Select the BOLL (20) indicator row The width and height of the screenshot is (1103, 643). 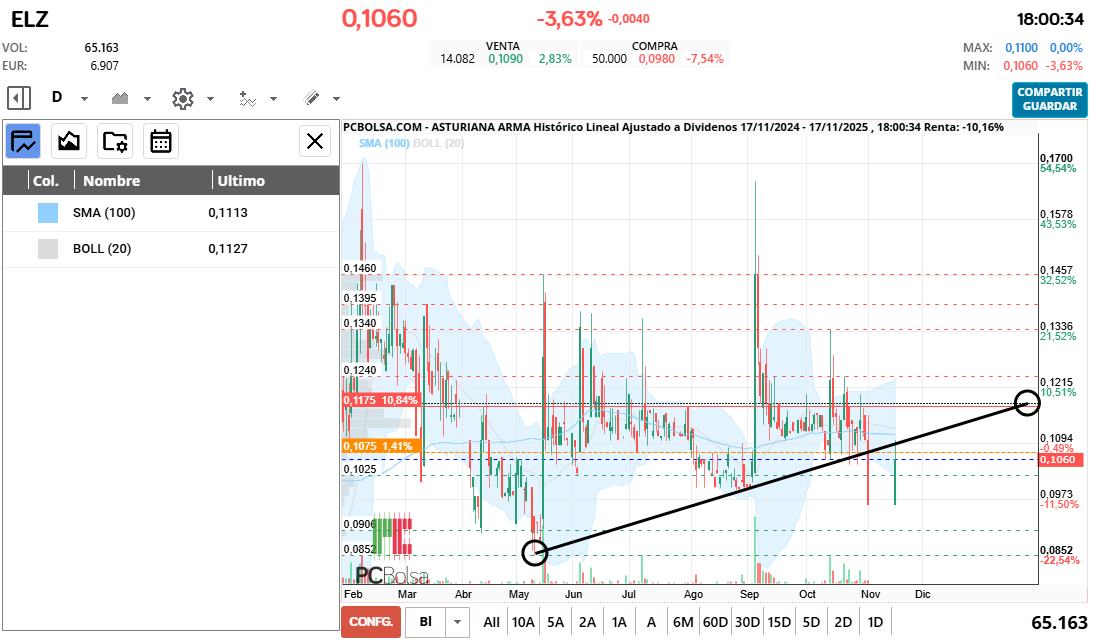coord(171,248)
